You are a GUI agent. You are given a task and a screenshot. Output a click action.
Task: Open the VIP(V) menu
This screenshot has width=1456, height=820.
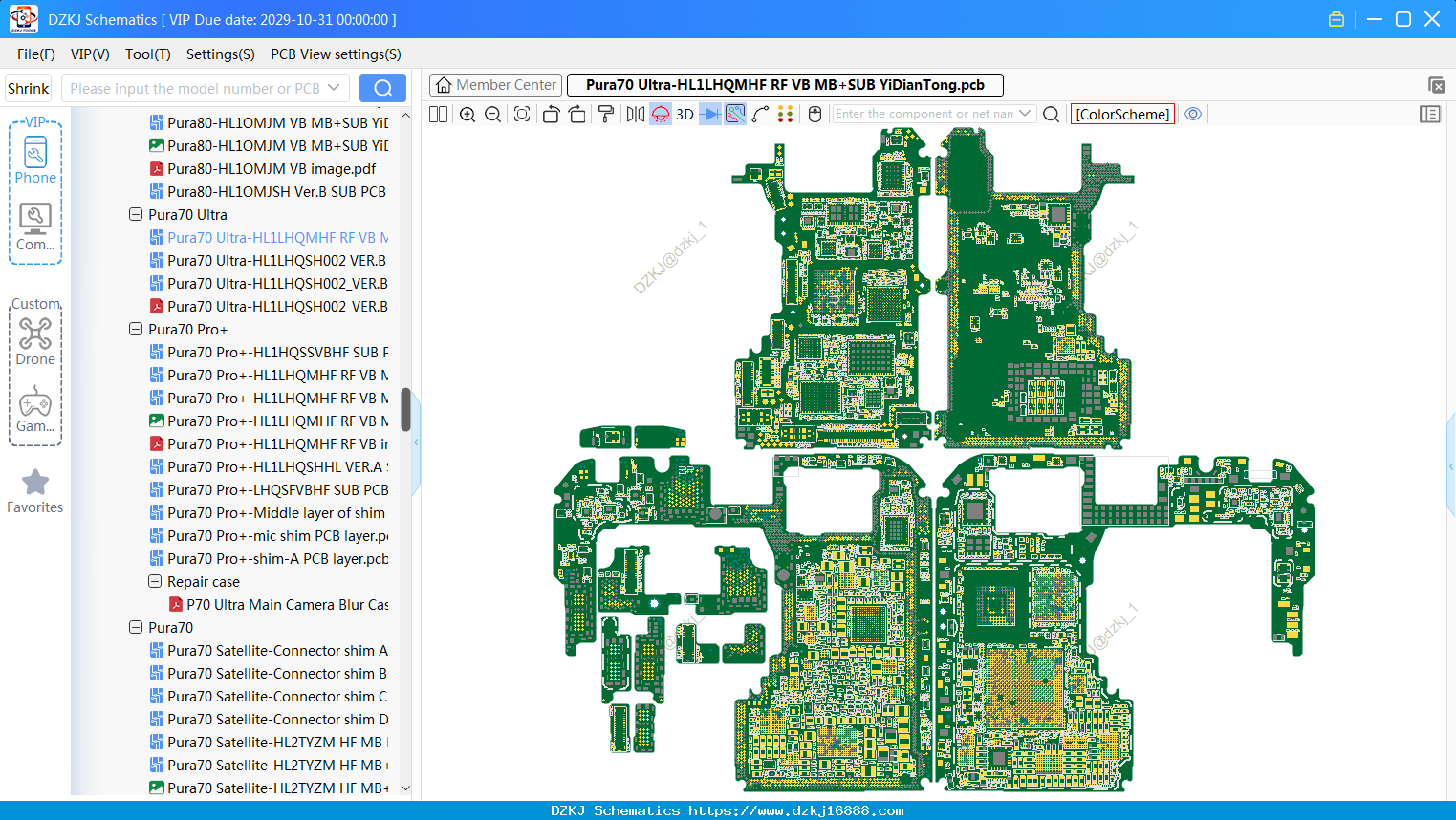point(90,54)
